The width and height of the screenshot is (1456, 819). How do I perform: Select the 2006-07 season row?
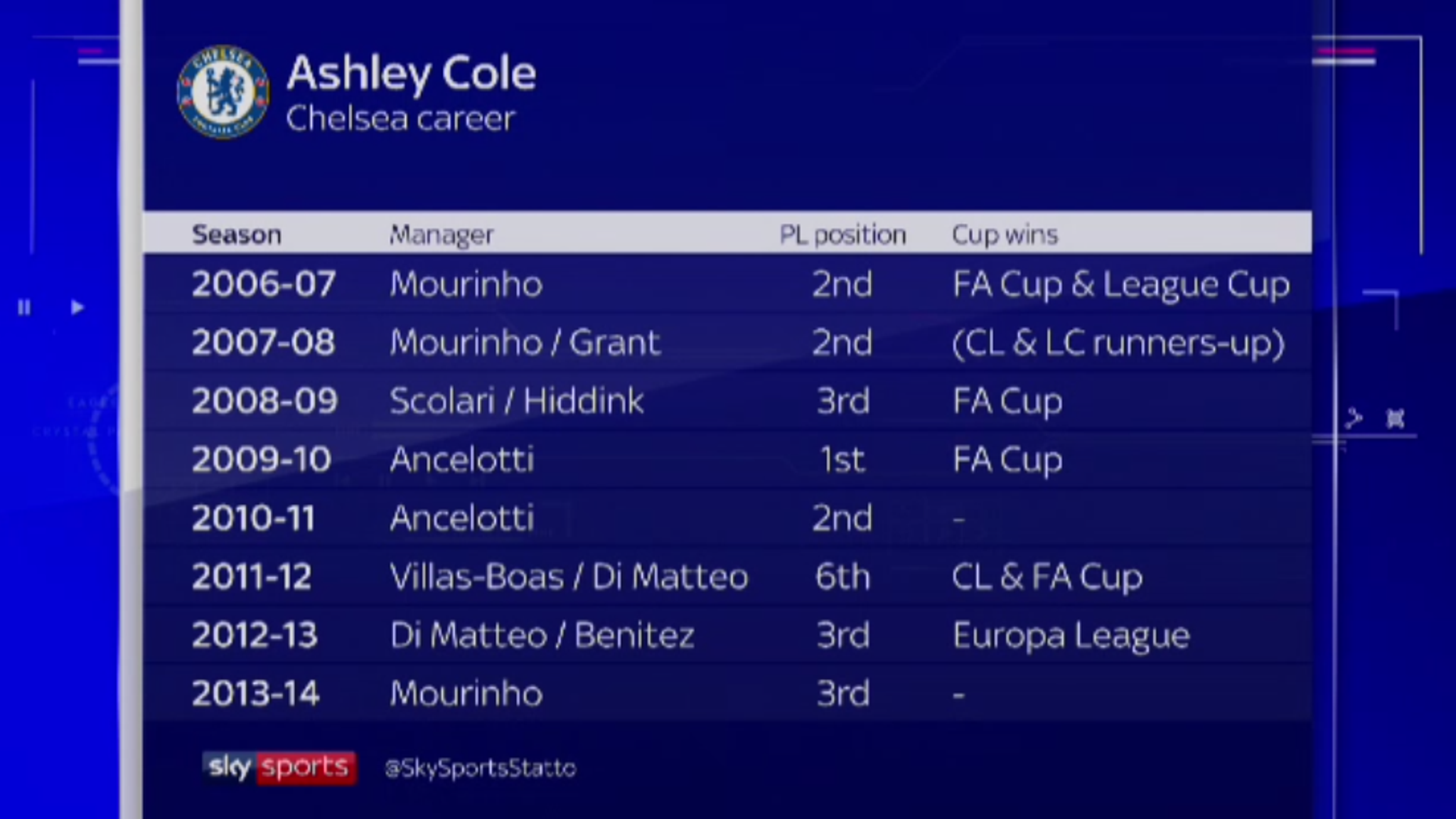click(727, 284)
